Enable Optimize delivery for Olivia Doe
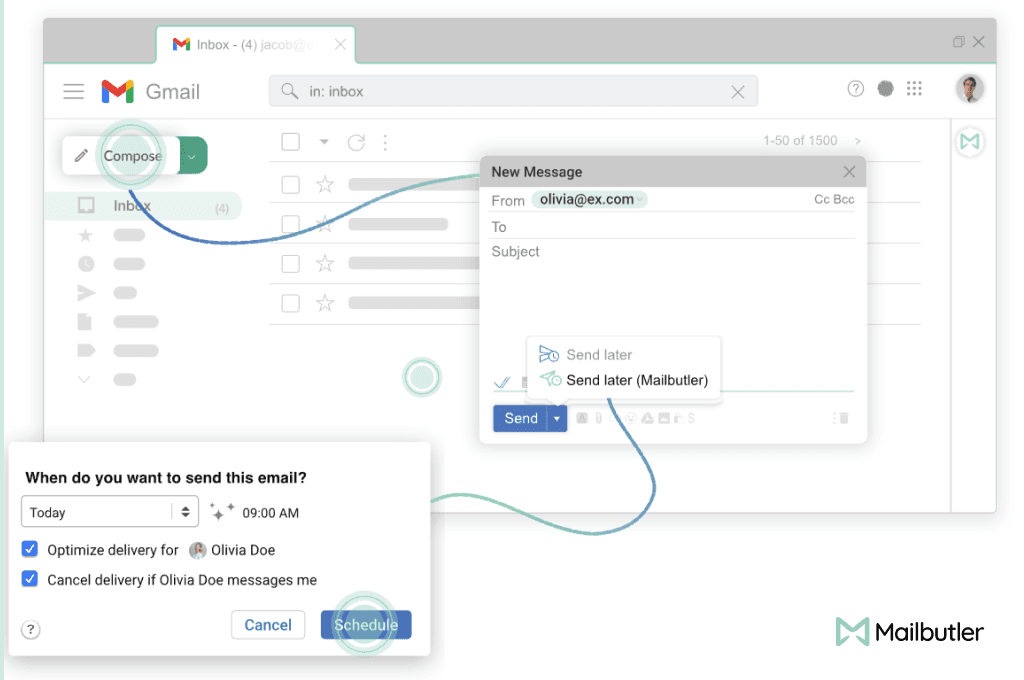 (30, 550)
